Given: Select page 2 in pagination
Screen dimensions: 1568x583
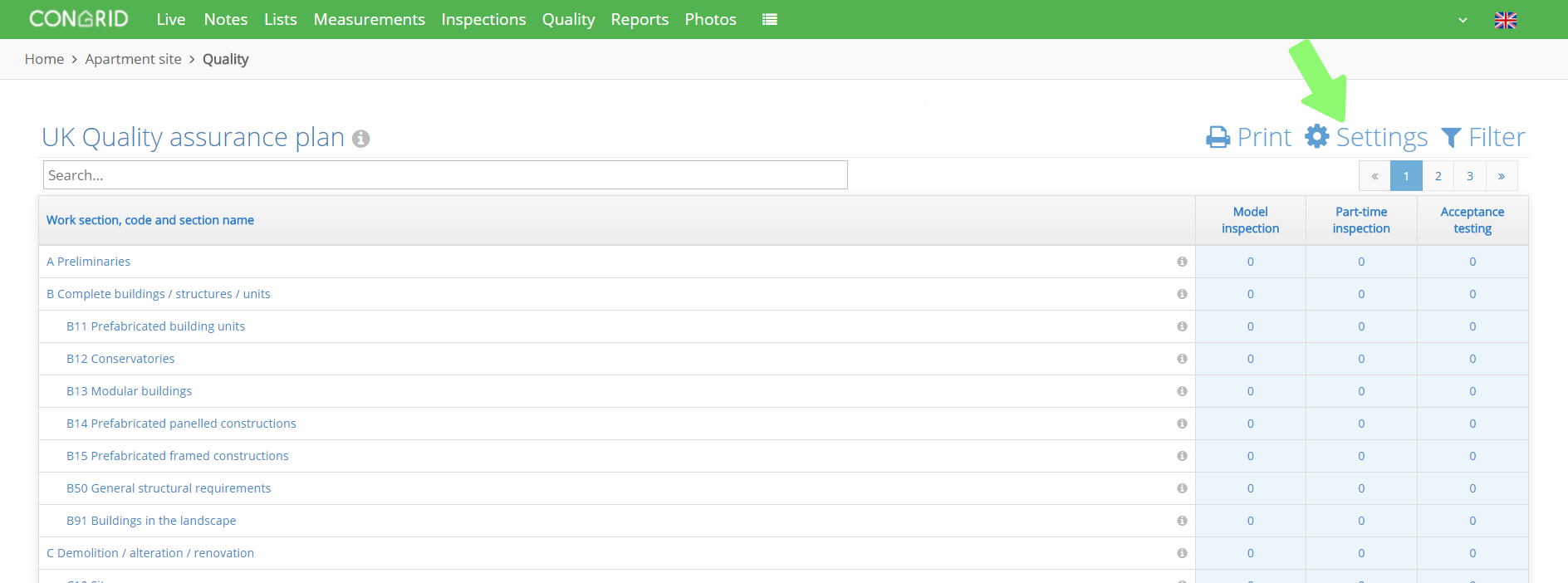Looking at the screenshot, I should (1438, 176).
